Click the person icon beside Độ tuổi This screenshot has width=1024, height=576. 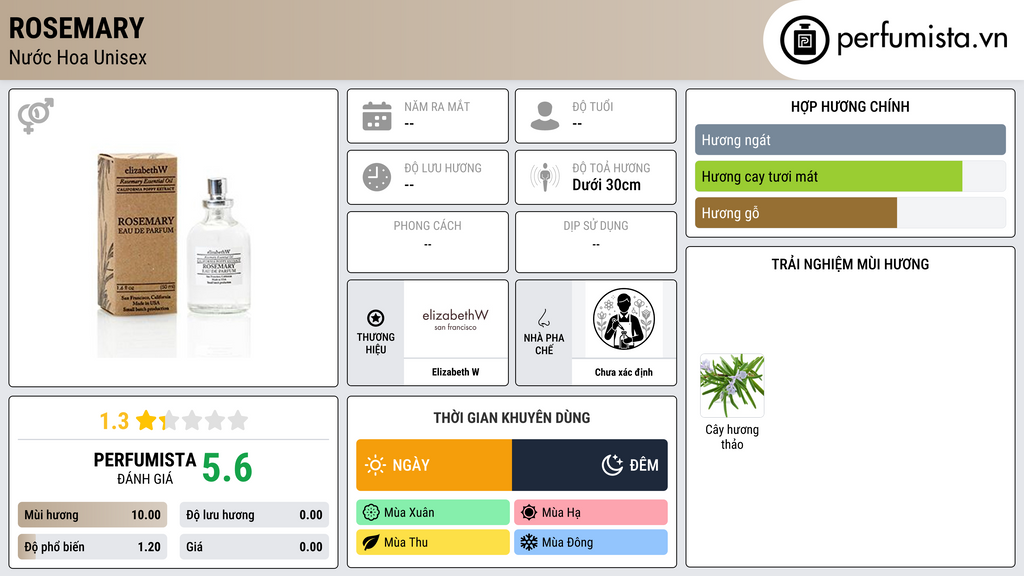545,116
